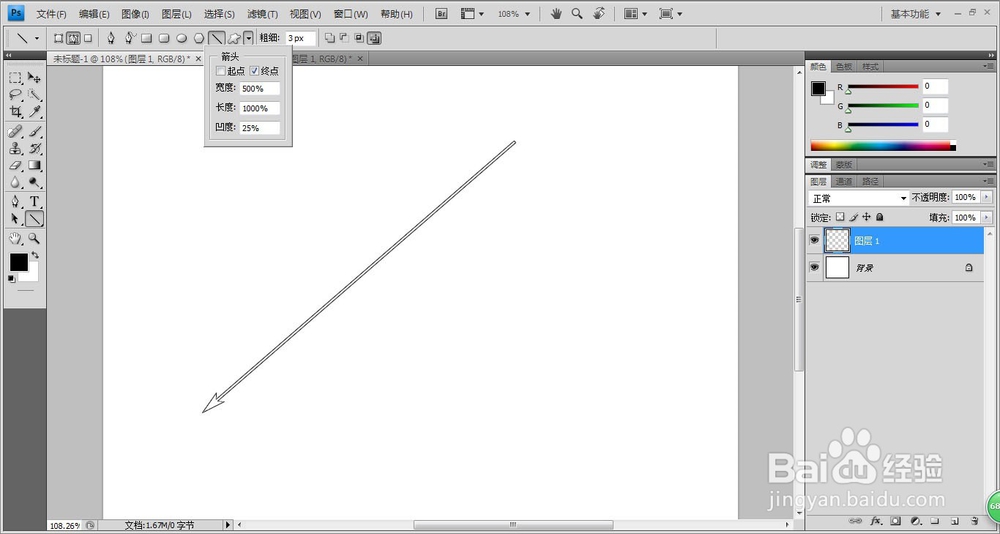Hide 背景 layer with eye icon

[x=814, y=267]
